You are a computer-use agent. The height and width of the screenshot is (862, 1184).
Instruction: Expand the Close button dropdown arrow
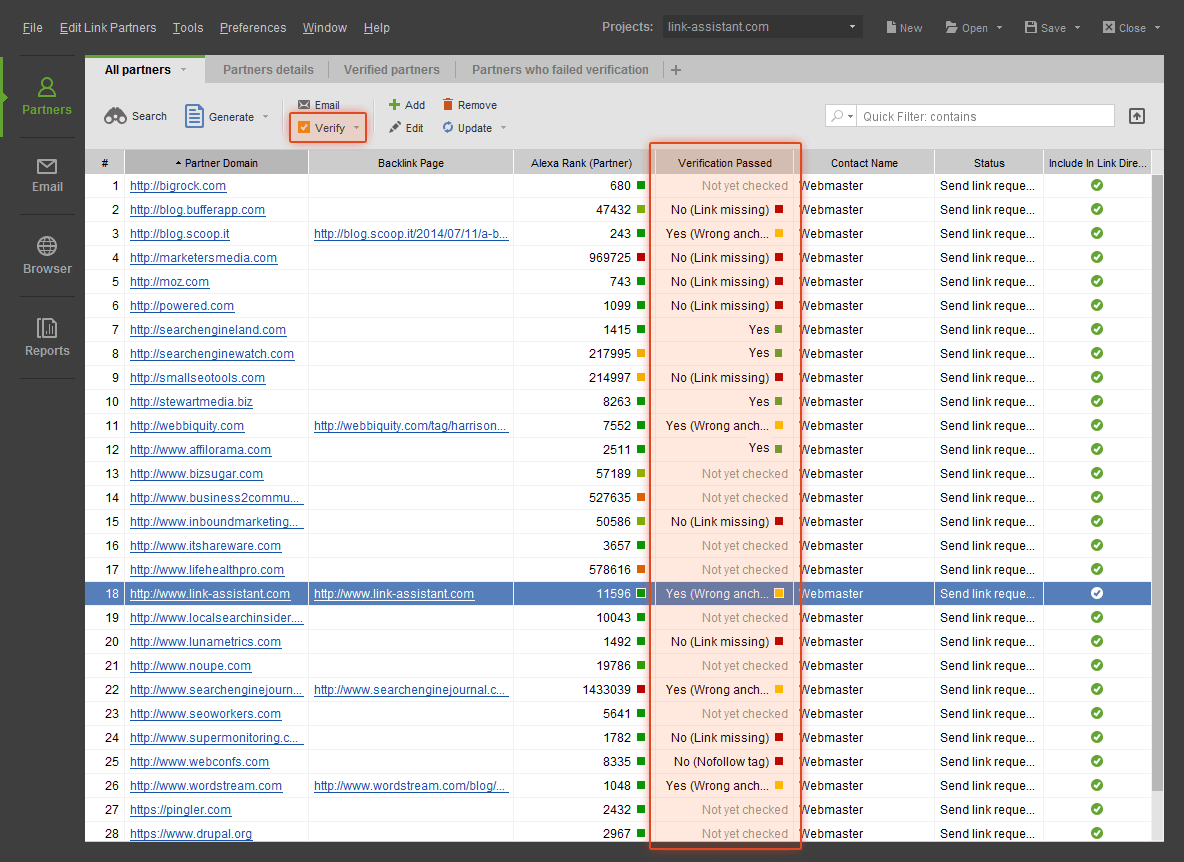click(x=1157, y=28)
